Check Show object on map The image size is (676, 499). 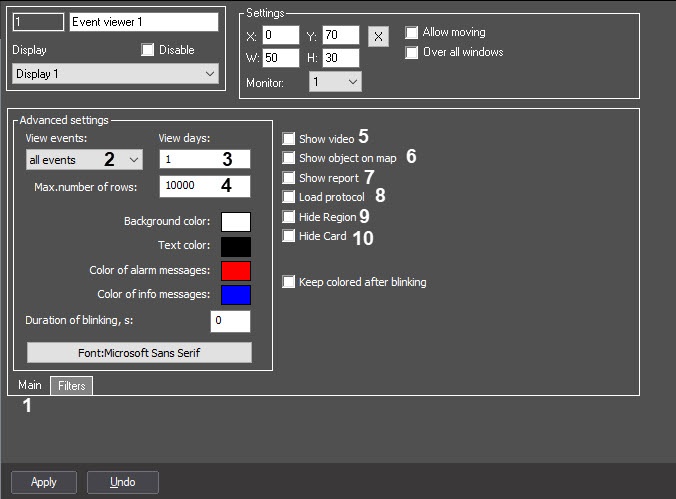click(x=288, y=158)
